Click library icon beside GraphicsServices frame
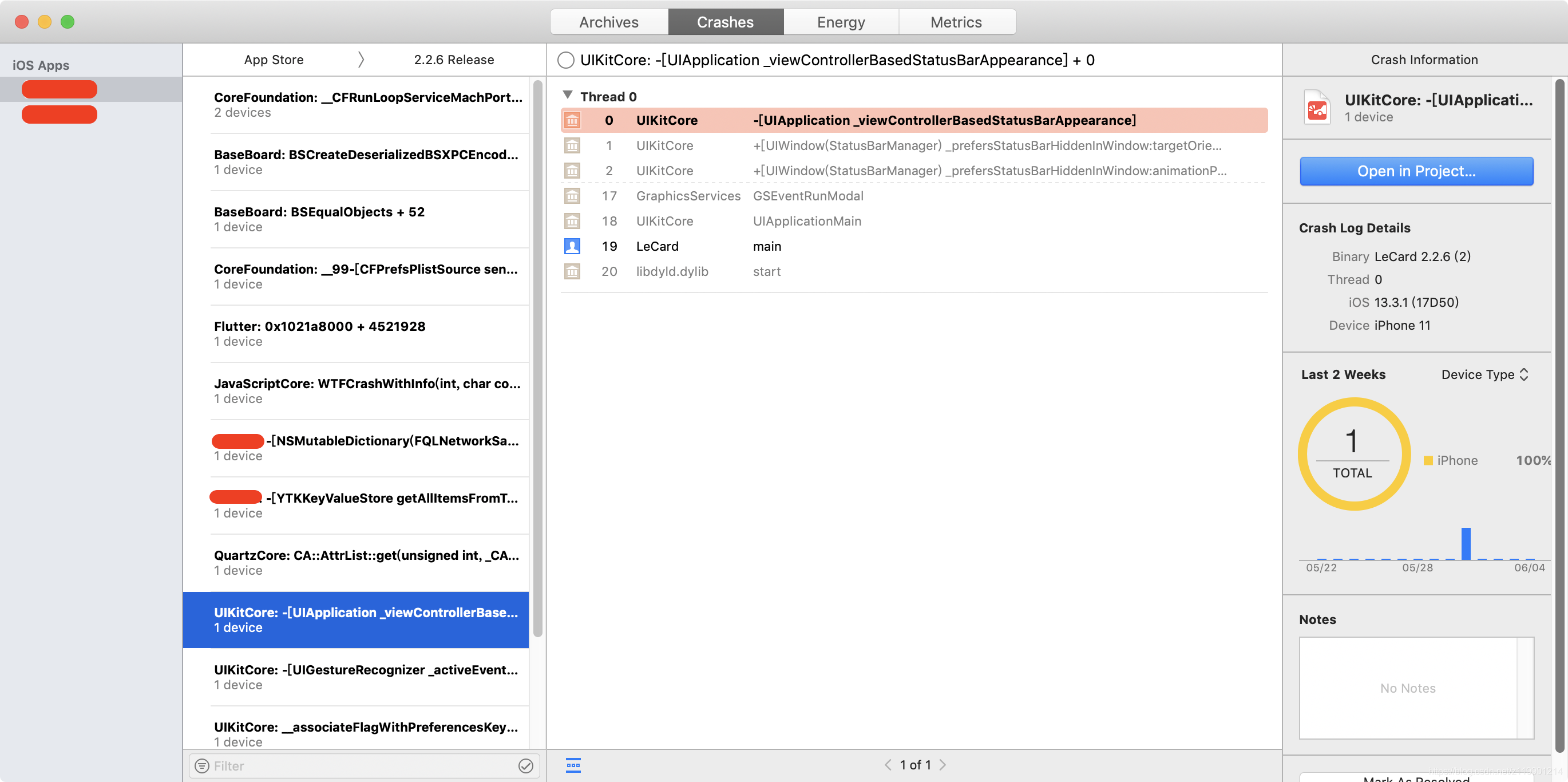 (x=572, y=196)
